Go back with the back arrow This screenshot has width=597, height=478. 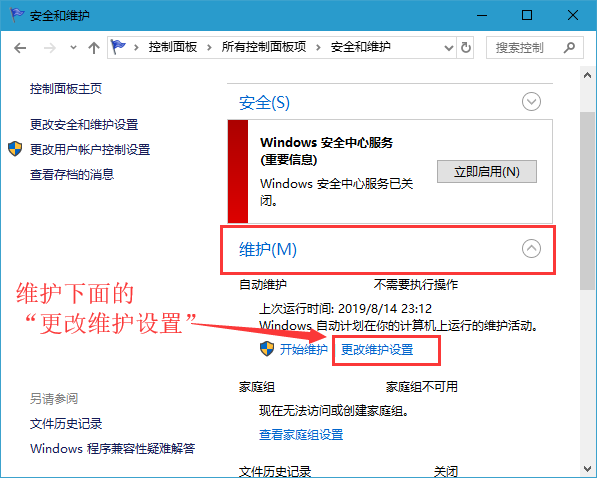click(x=20, y=48)
